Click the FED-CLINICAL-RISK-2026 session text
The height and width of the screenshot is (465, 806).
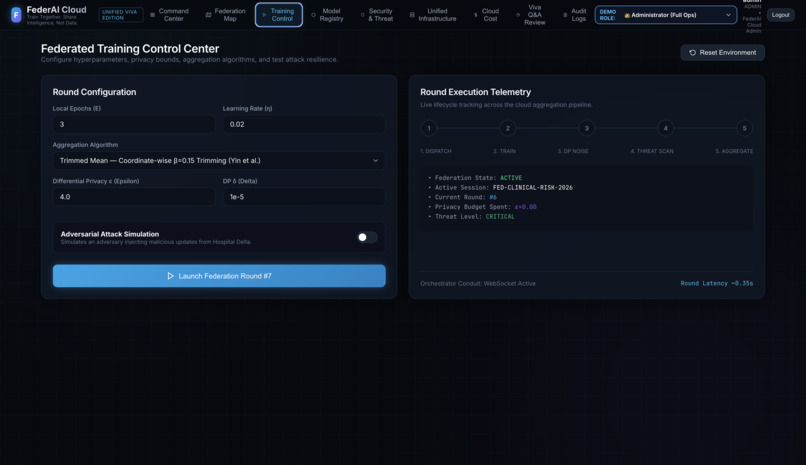point(533,188)
